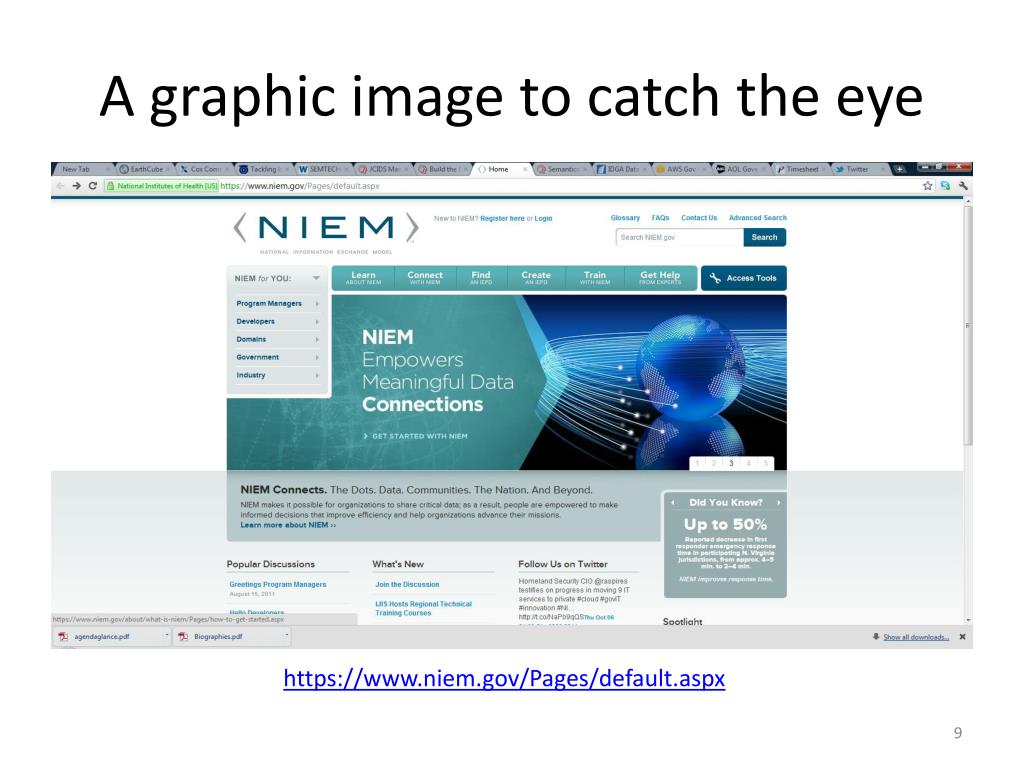Switch to the AWS Gov tab
The image size is (1024, 768).
click(x=680, y=169)
